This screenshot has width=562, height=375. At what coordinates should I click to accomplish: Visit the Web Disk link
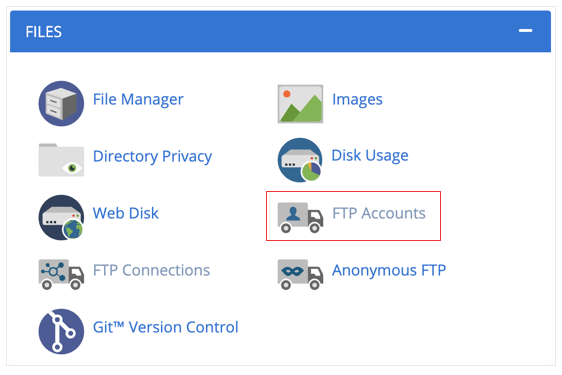125,213
